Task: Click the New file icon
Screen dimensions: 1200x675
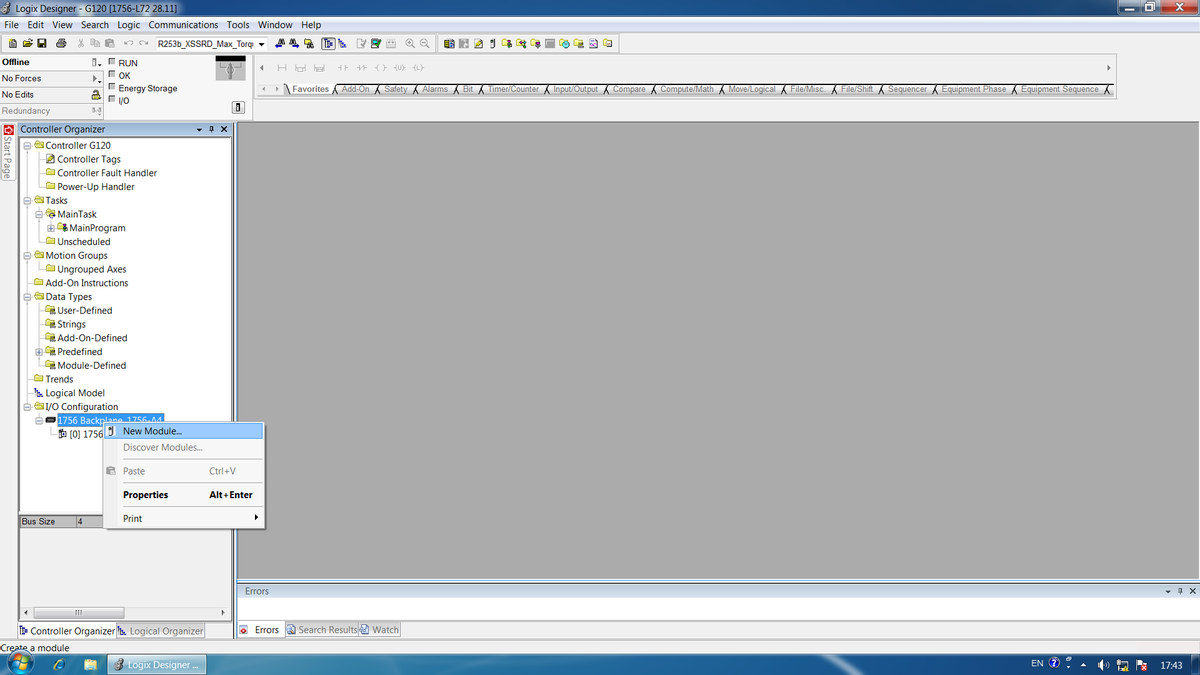Action: click(x=13, y=44)
